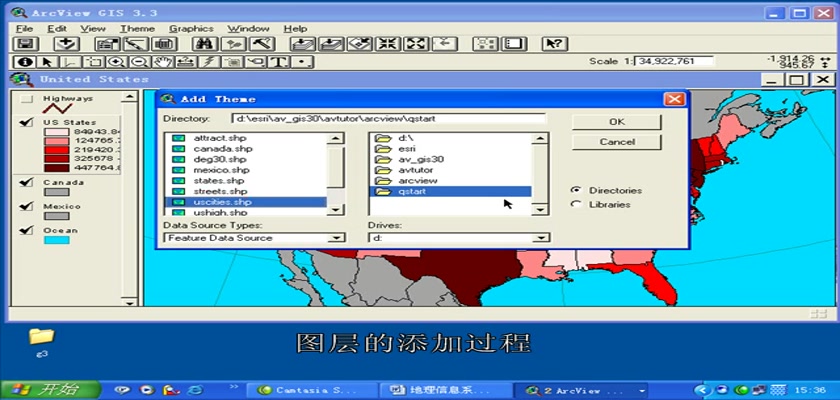Click toolbar Zoom In with inward arrows
840x400 pixels.
pyautogui.click(x=388, y=44)
